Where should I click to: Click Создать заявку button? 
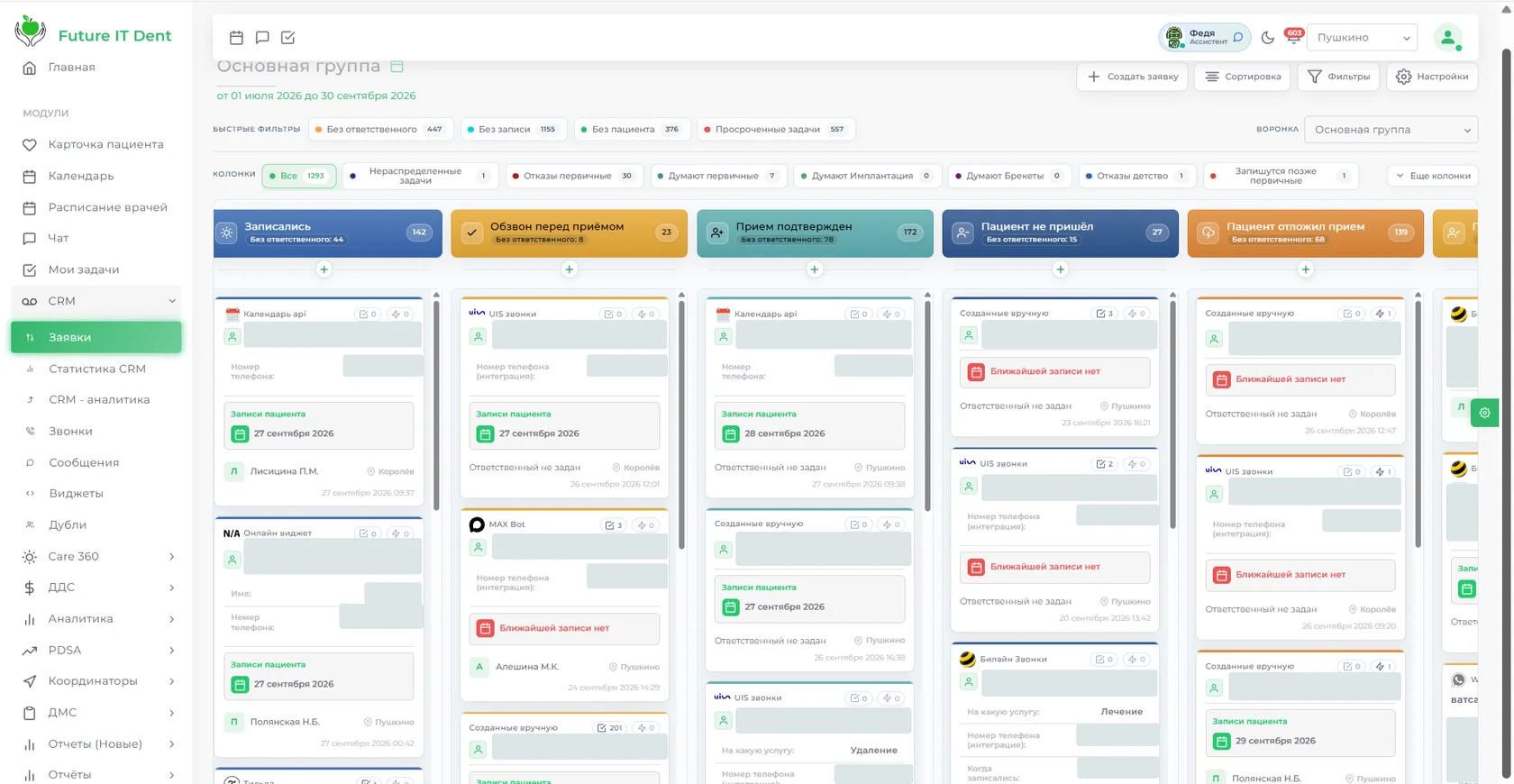(x=1133, y=77)
